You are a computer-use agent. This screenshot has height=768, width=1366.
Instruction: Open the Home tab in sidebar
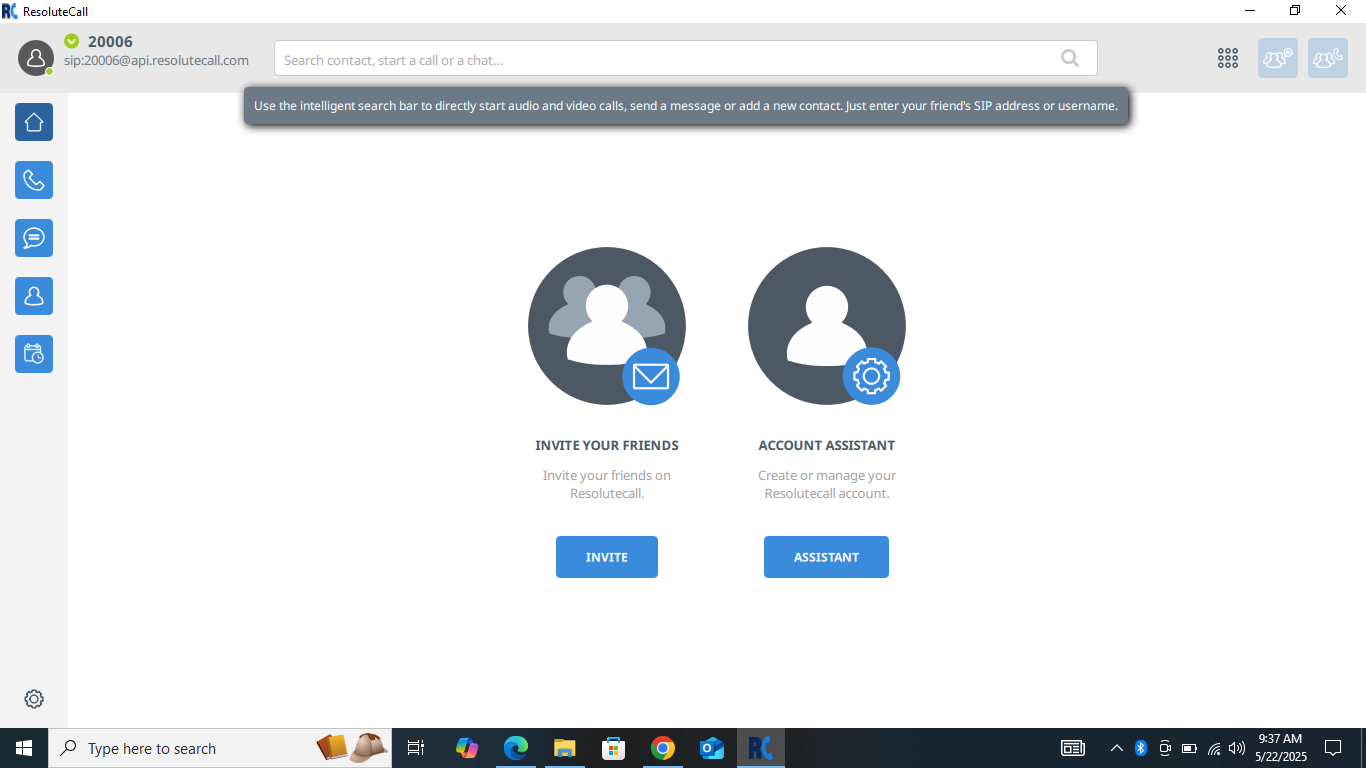(34, 122)
